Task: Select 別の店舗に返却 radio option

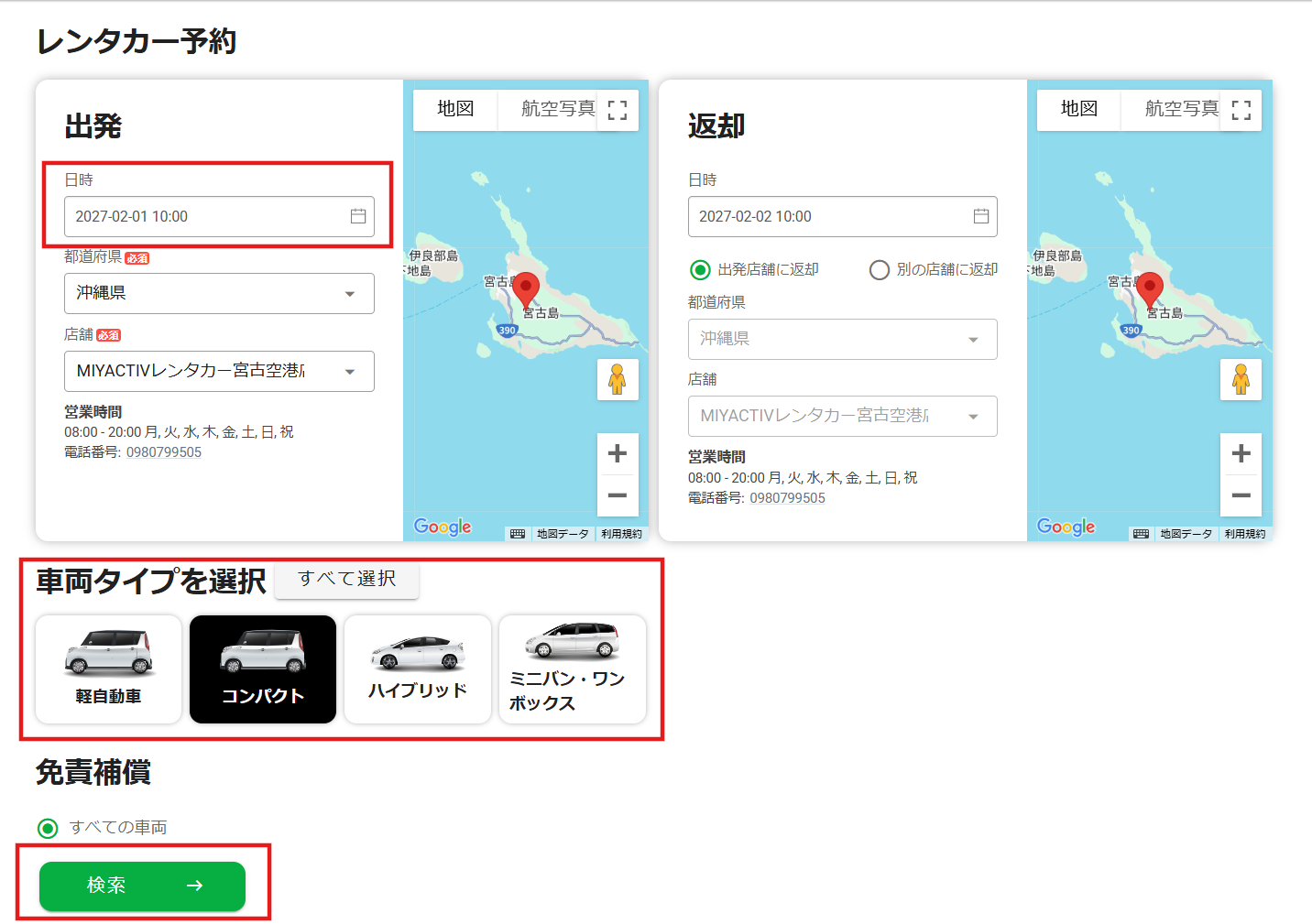Action: 880,270
